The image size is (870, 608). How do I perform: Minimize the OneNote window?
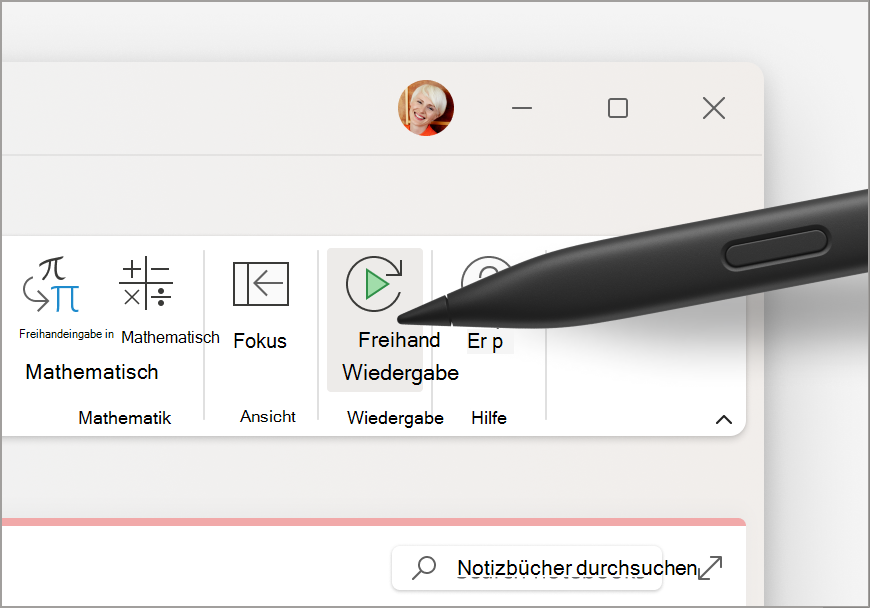tap(522, 108)
